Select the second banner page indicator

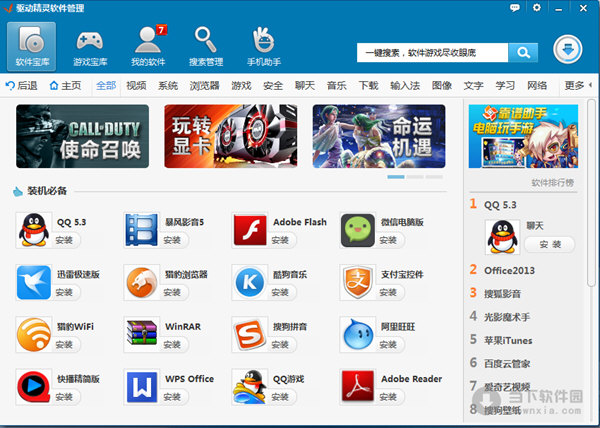(x=415, y=177)
